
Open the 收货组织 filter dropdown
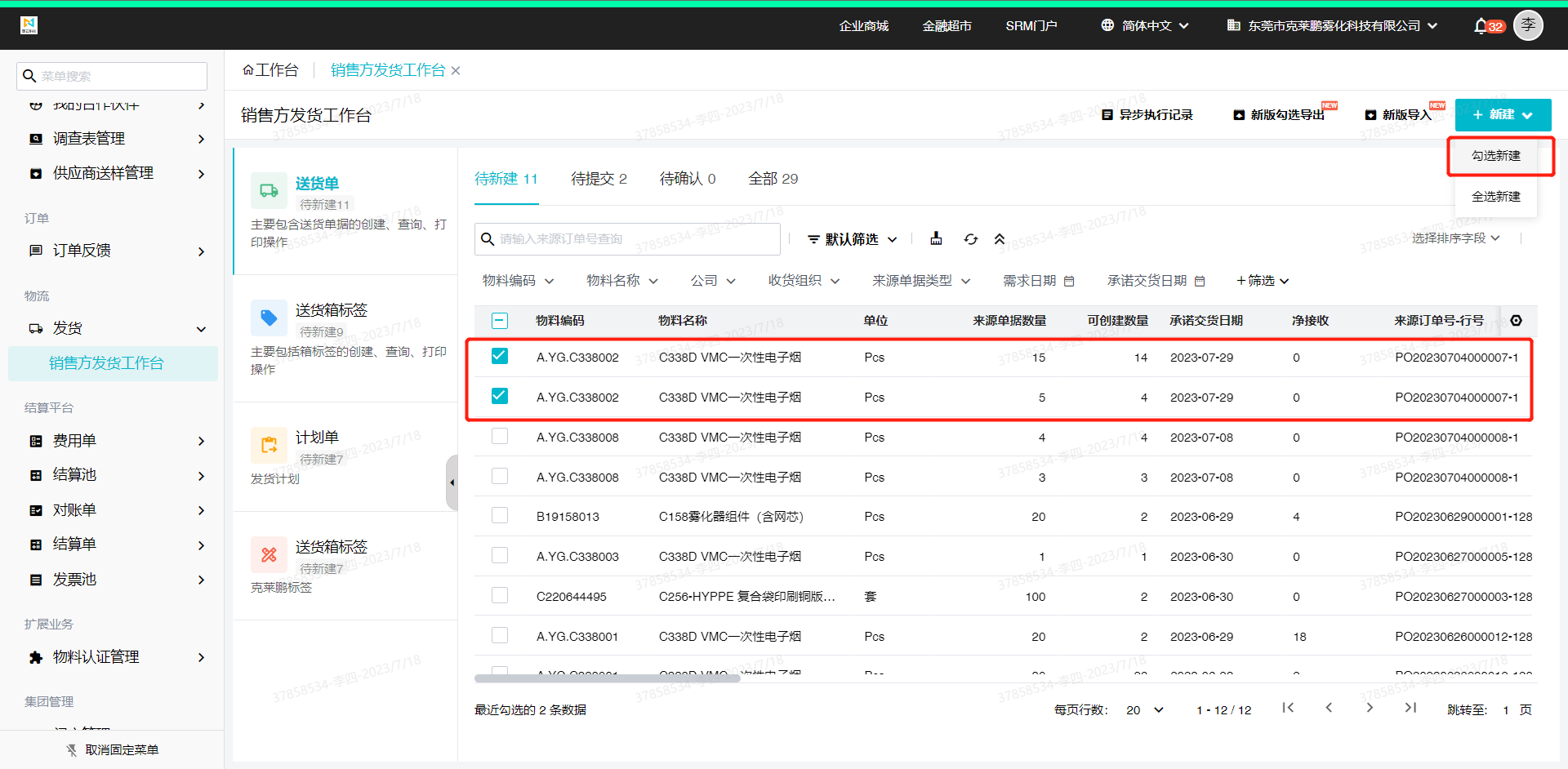pyautogui.click(x=804, y=281)
